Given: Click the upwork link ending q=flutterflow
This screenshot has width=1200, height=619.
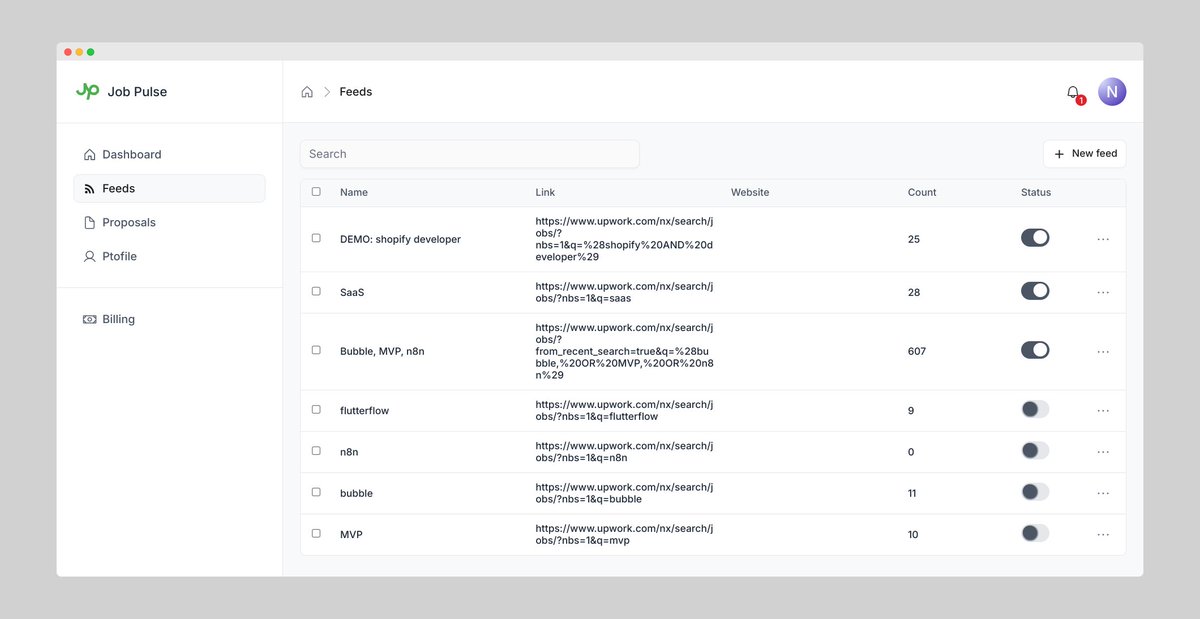Looking at the screenshot, I should point(625,410).
